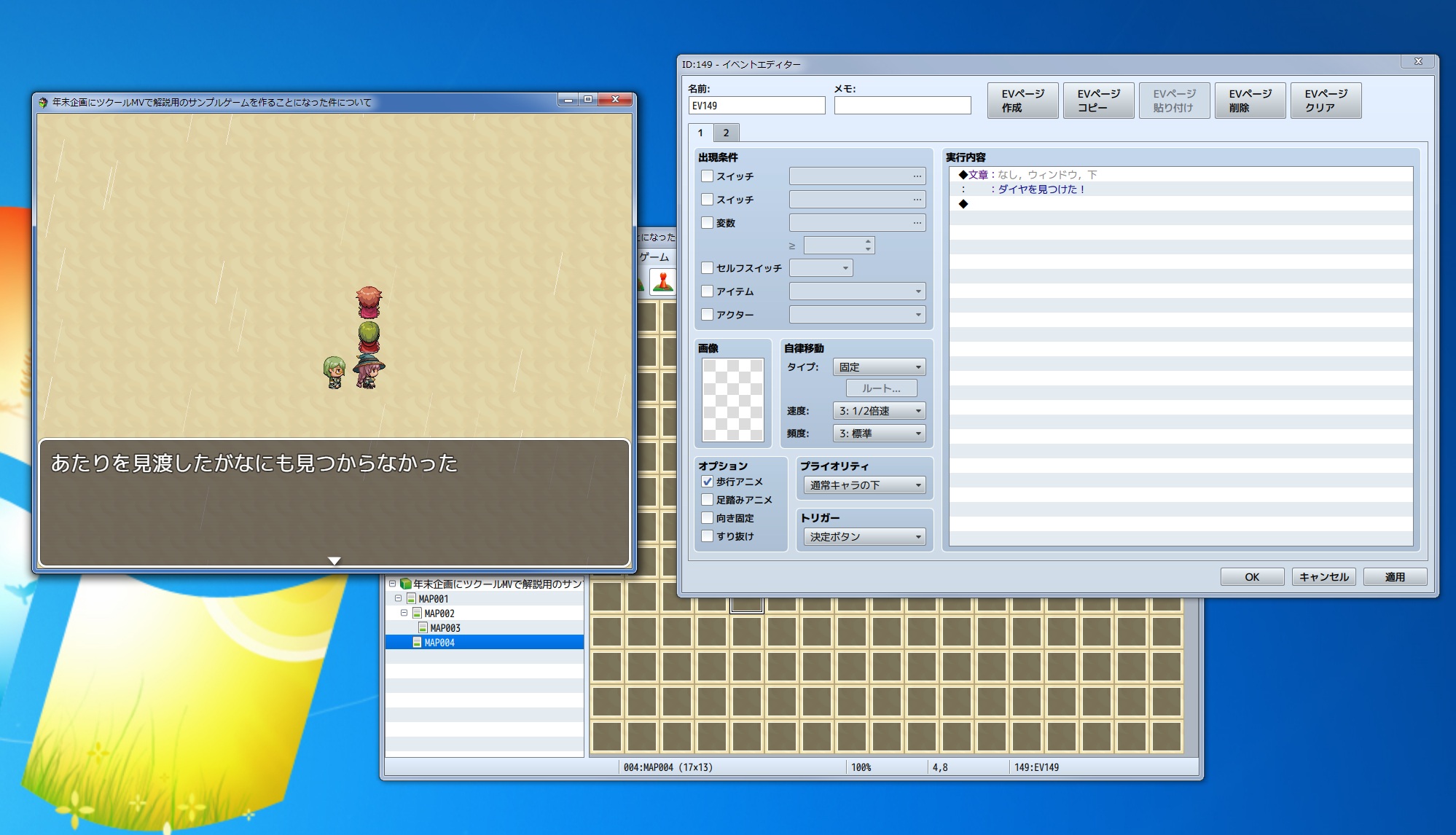Open the プライオリティ dropdown
Image resolution: width=1456 pixels, height=835 pixels.
(864, 485)
